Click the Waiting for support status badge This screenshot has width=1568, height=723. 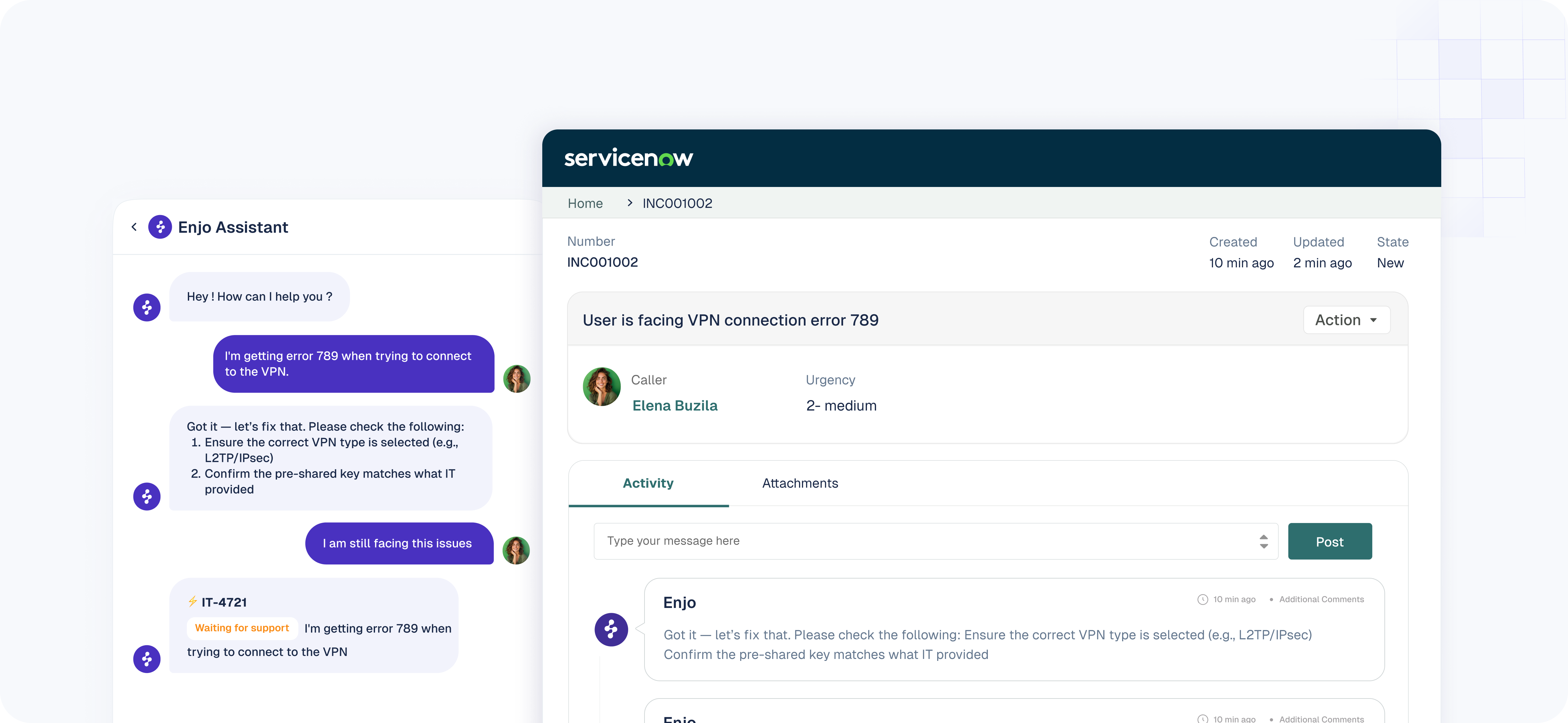242,628
